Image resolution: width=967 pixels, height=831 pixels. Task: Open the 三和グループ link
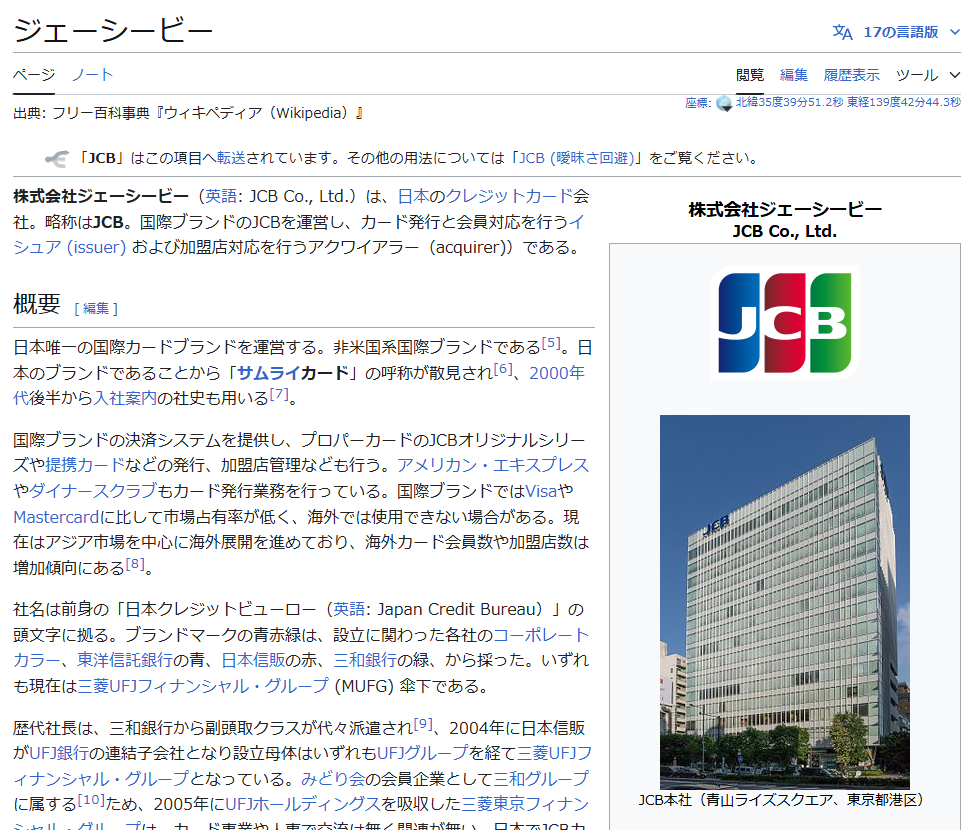click(541, 779)
